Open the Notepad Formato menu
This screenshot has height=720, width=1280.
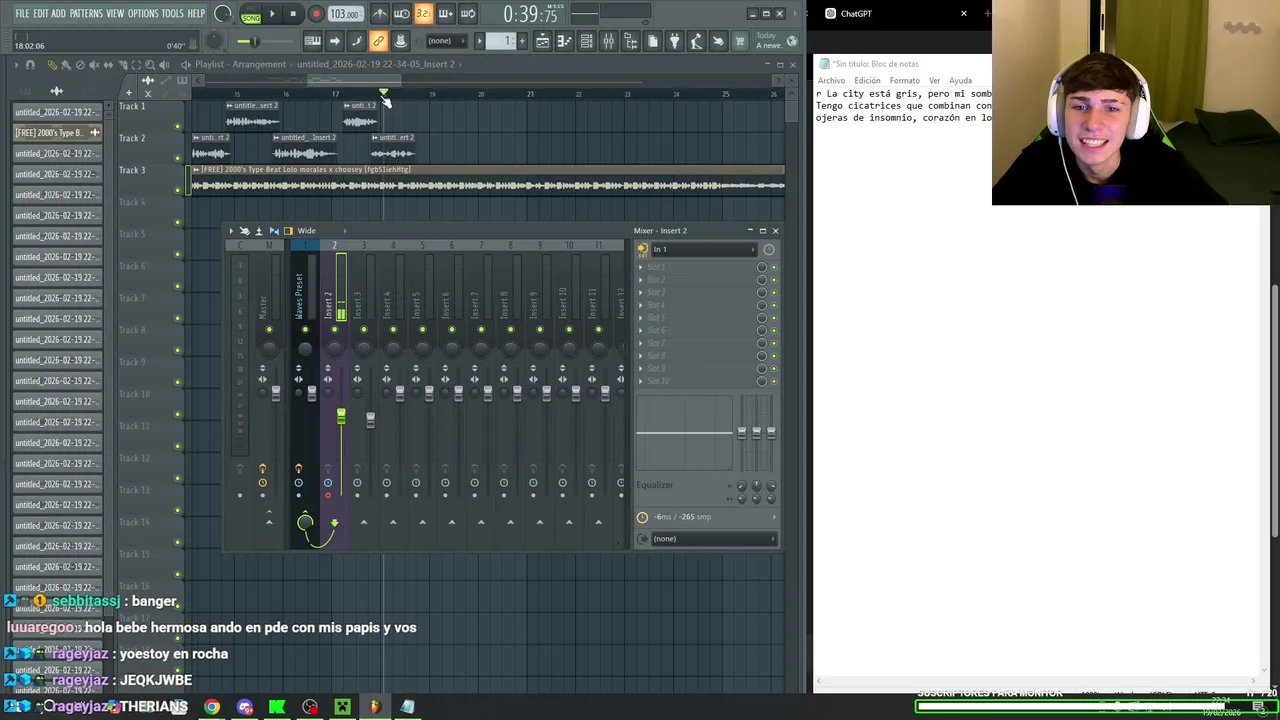click(904, 80)
